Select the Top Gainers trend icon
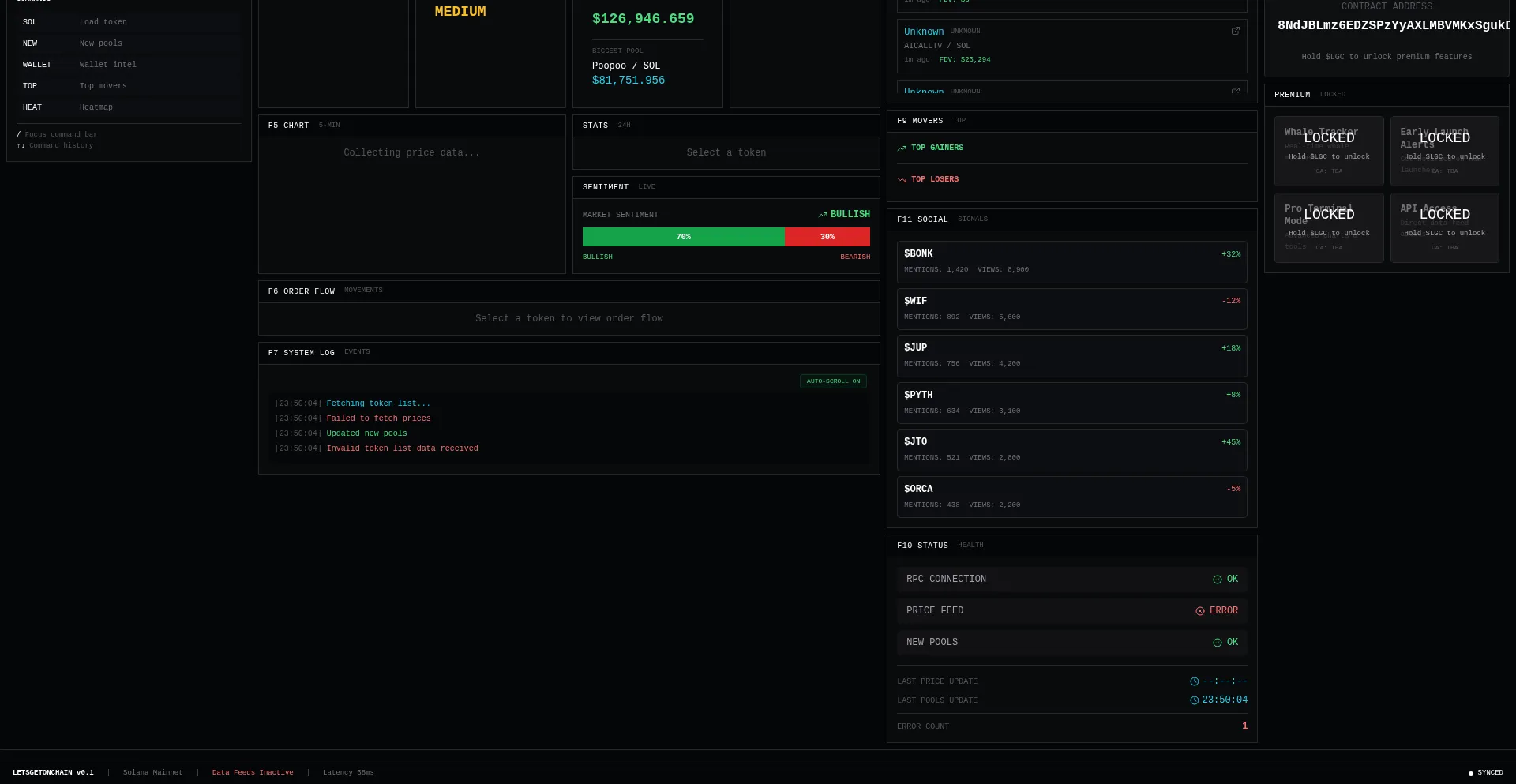This screenshot has width=1516, height=784. pos(902,148)
